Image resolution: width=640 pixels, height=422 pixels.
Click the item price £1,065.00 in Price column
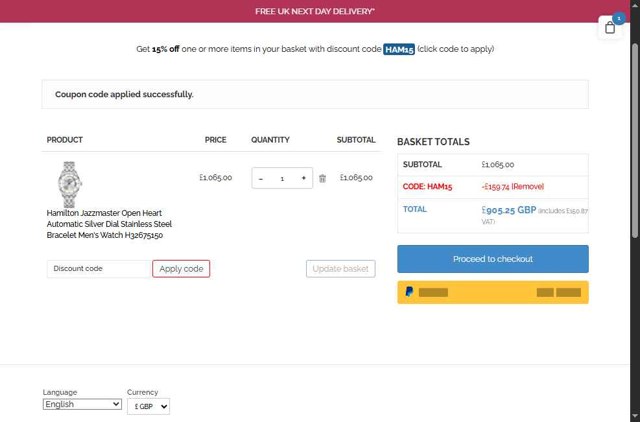pyautogui.click(x=216, y=178)
